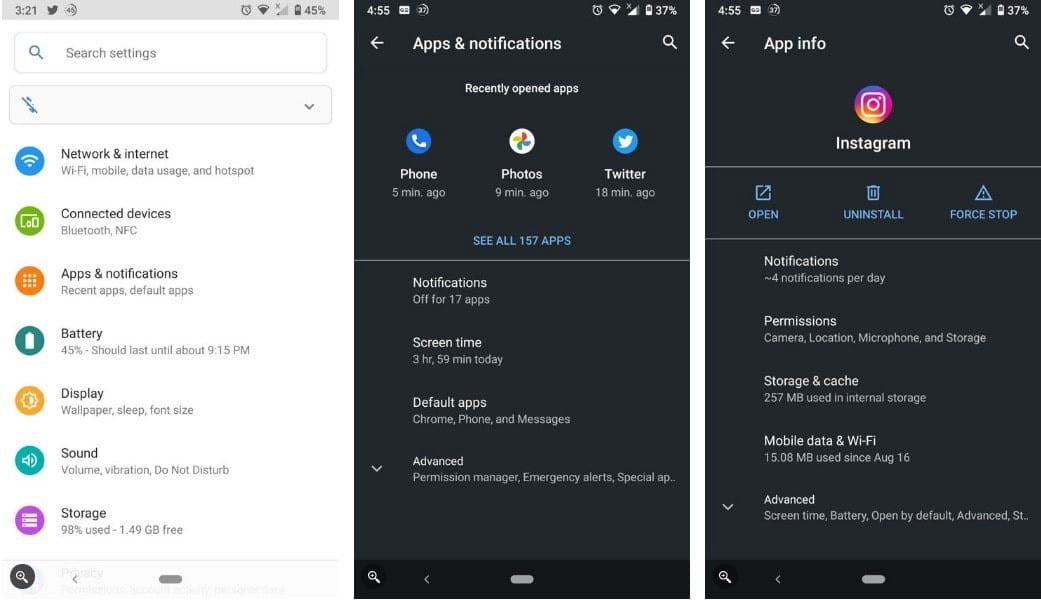Tap home pill on App info screen
This screenshot has width=1041, height=600.
[873, 579]
